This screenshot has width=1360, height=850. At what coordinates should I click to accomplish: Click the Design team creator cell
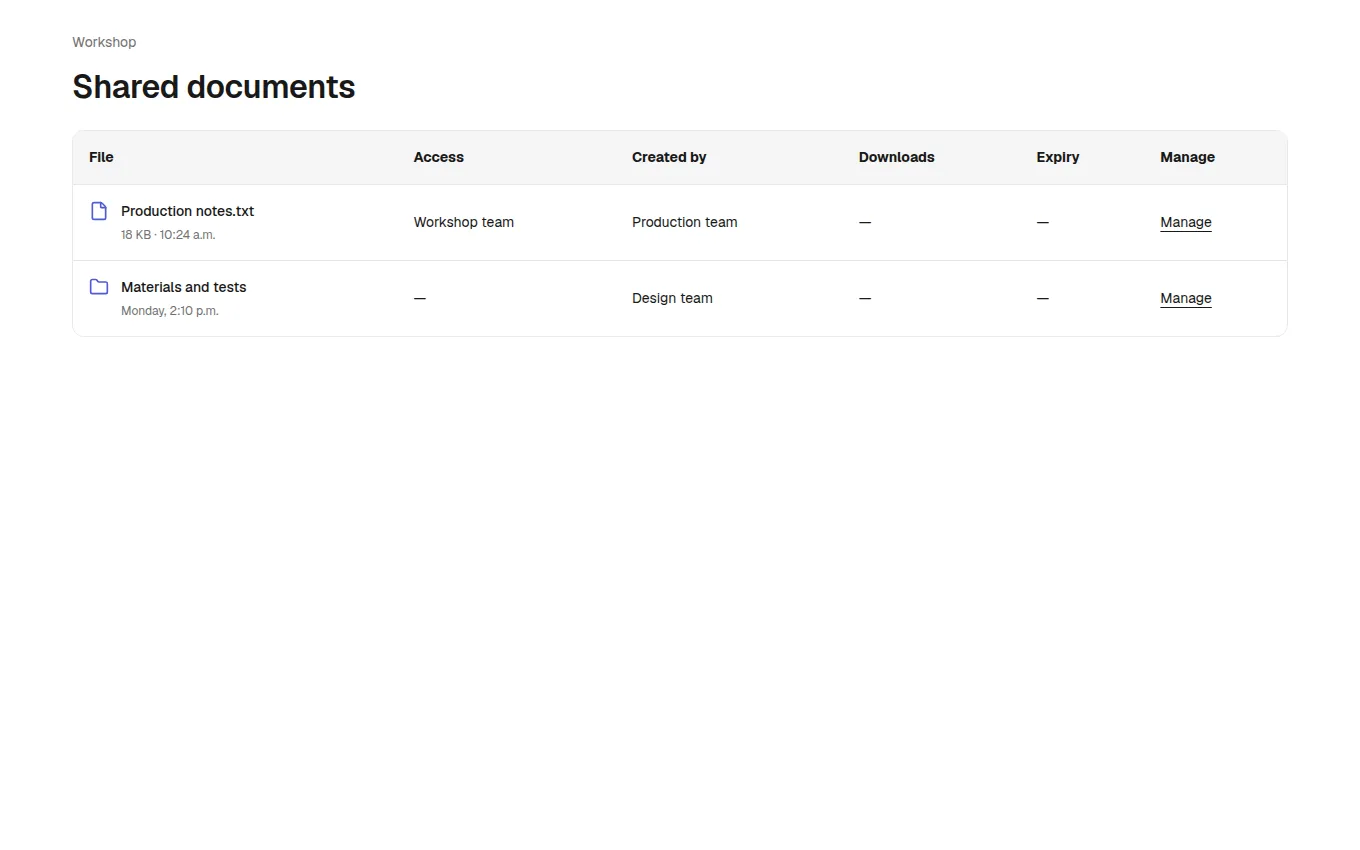[x=672, y=298]
